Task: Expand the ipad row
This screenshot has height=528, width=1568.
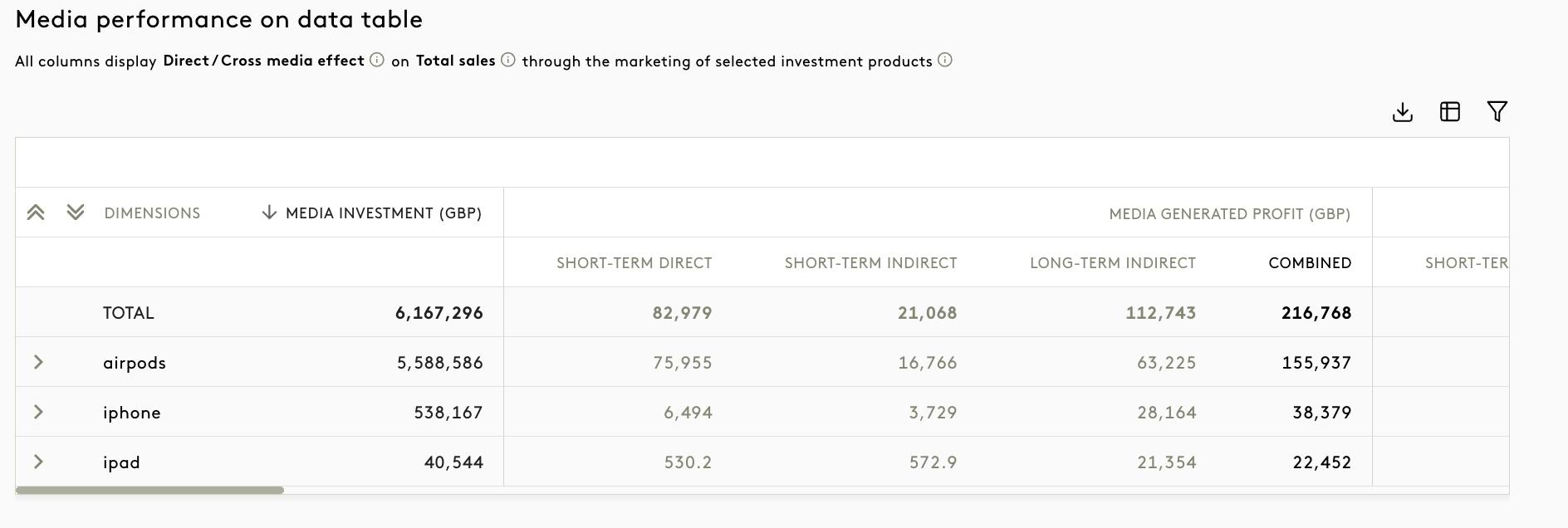Action: 38,462
